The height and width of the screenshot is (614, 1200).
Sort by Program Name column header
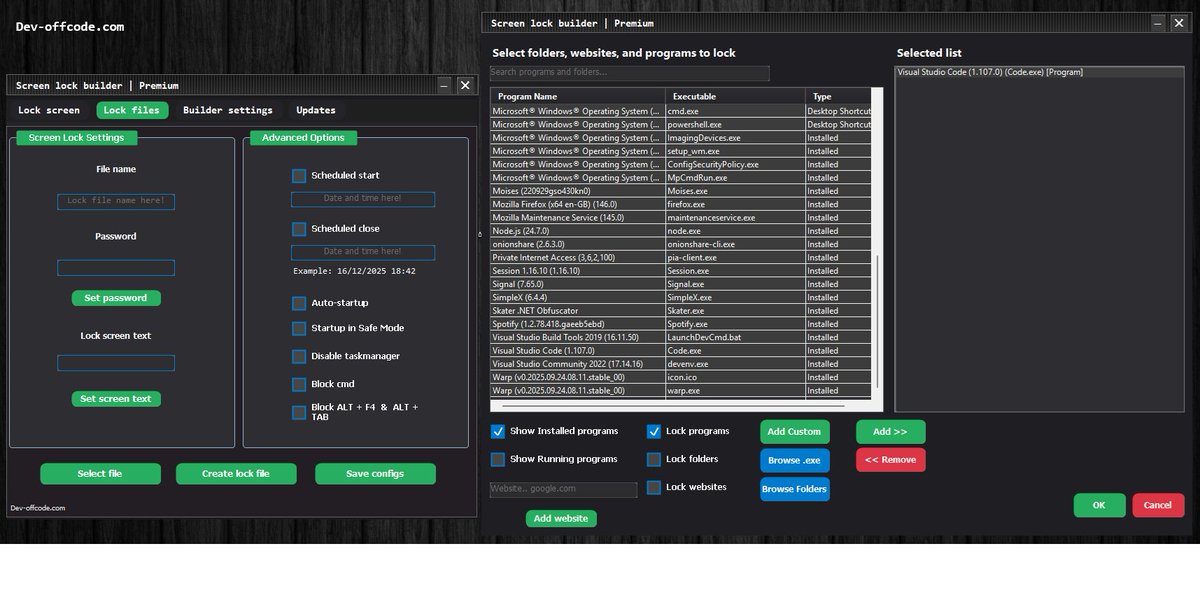(578, 96)
